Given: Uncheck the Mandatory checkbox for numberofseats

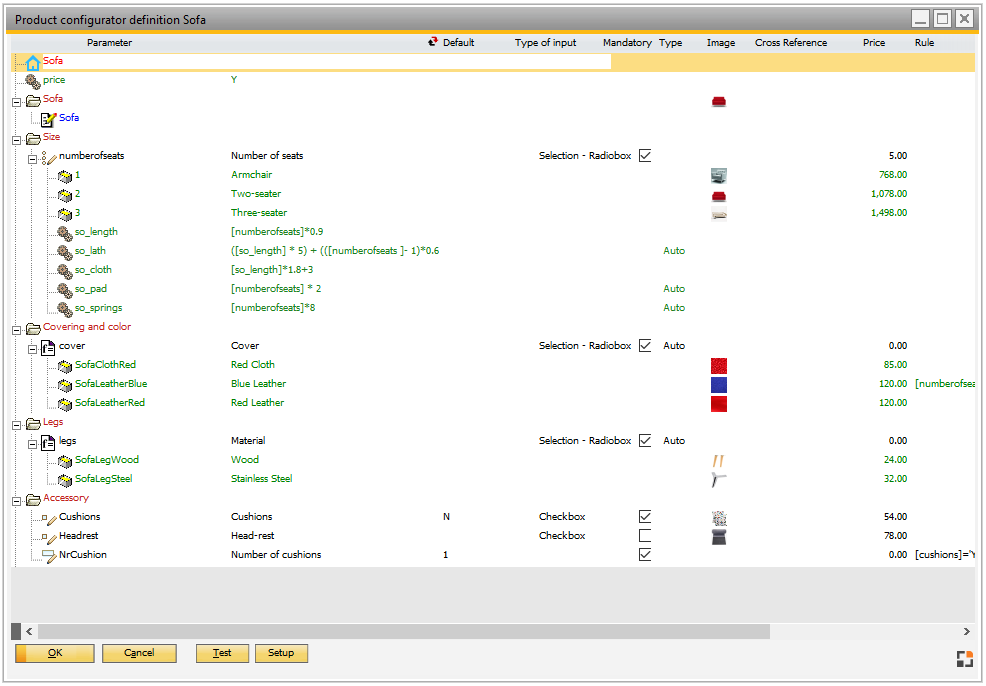Looking at the screenshot, I should click(645, 155).
